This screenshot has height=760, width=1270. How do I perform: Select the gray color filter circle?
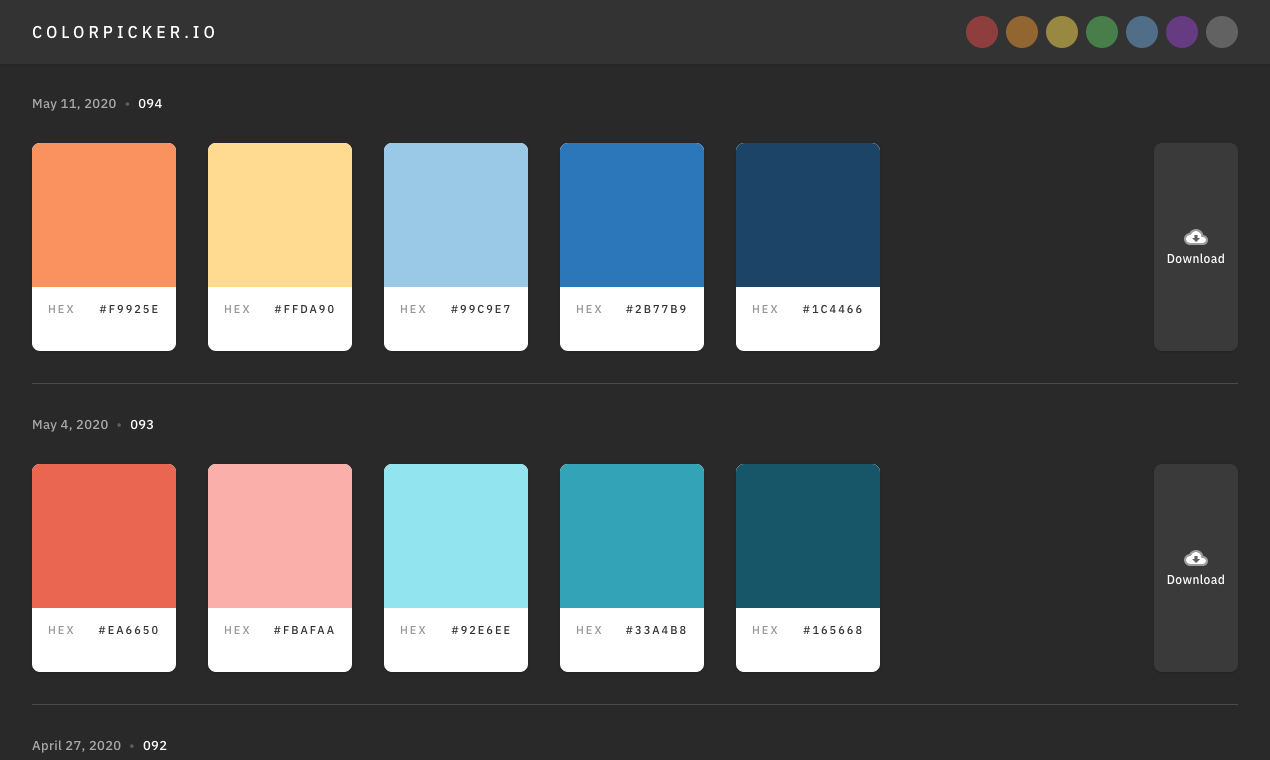1222,31
